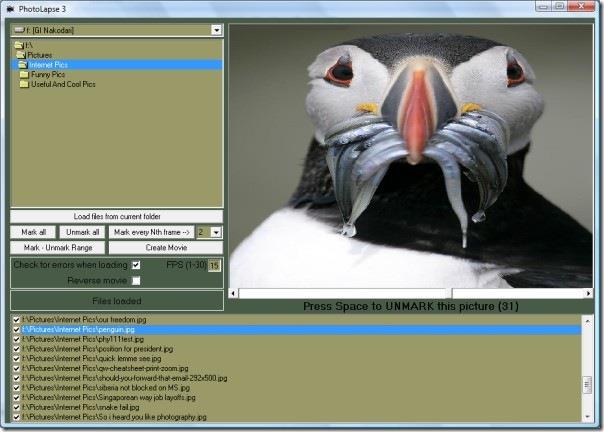Click the image scrollbar right arrow
This screenshot has width=604, height=432.
[589, 293]
